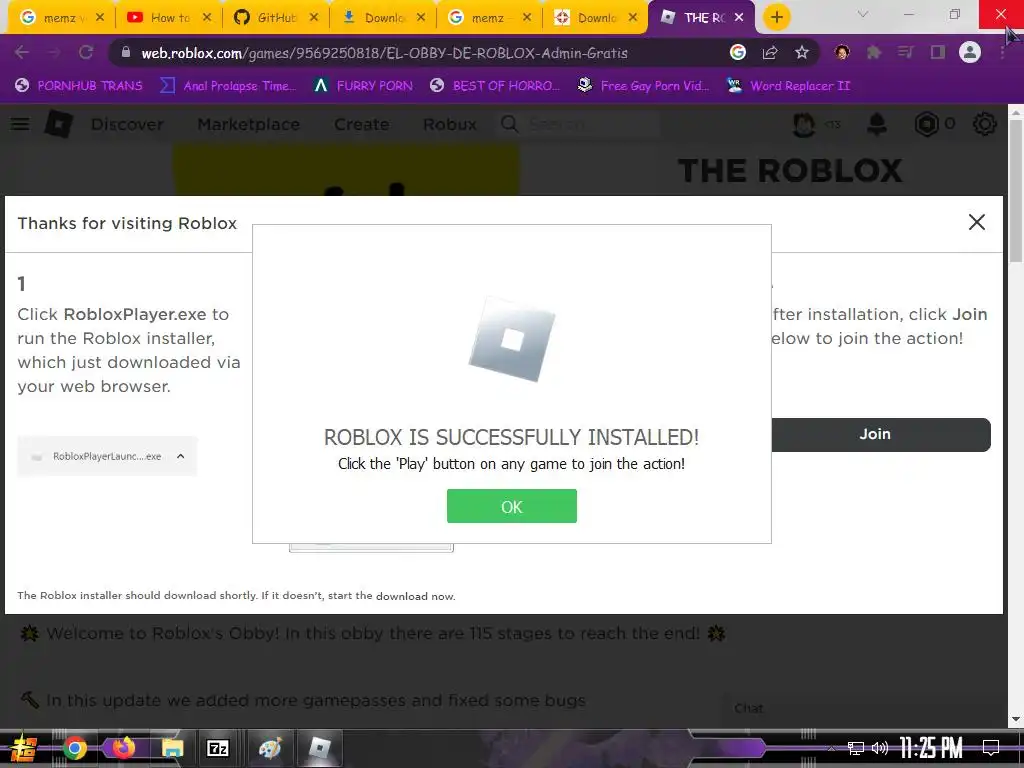Screen dimensions: 1024x768
Task: Open Roblox user avatar icon
Action: pos(804,124)
